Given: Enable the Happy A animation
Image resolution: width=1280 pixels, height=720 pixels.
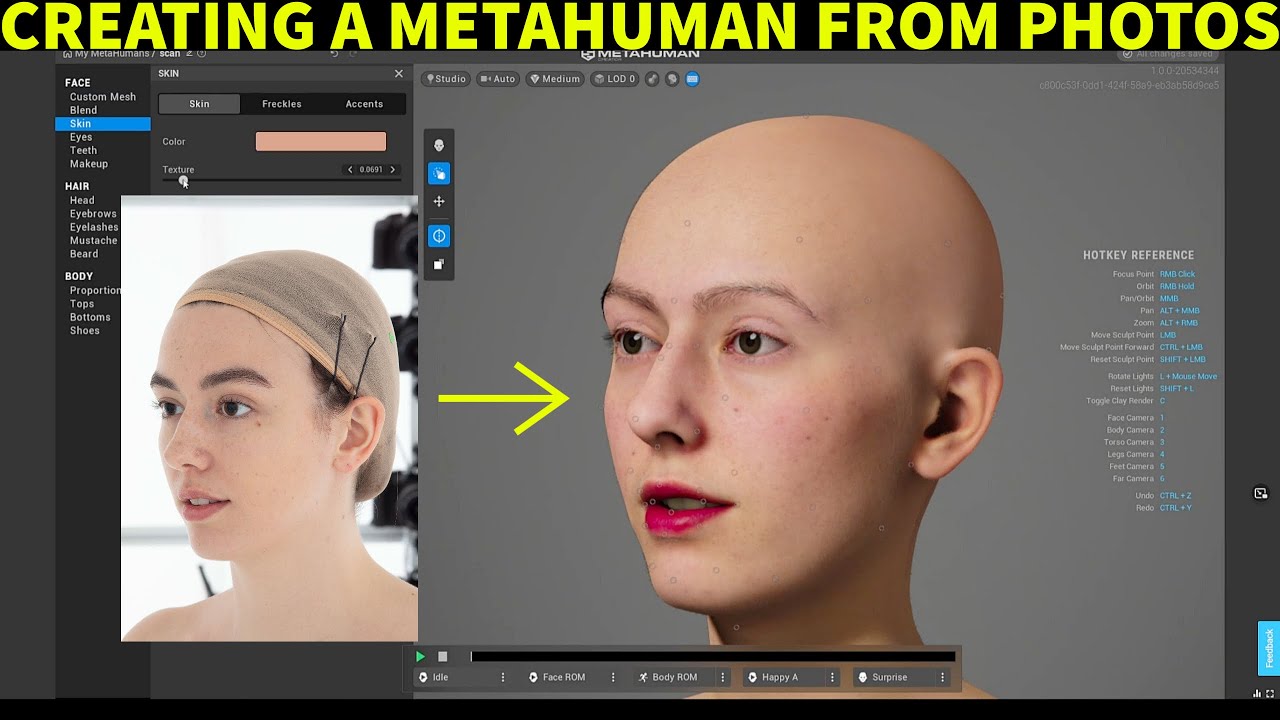Looking at the screenshot, I should 780,677.
